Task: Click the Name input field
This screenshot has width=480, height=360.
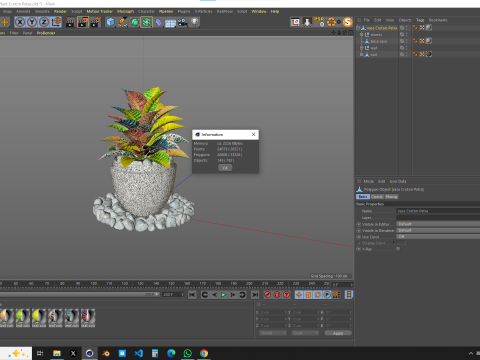Action: (x=438, y=211)
